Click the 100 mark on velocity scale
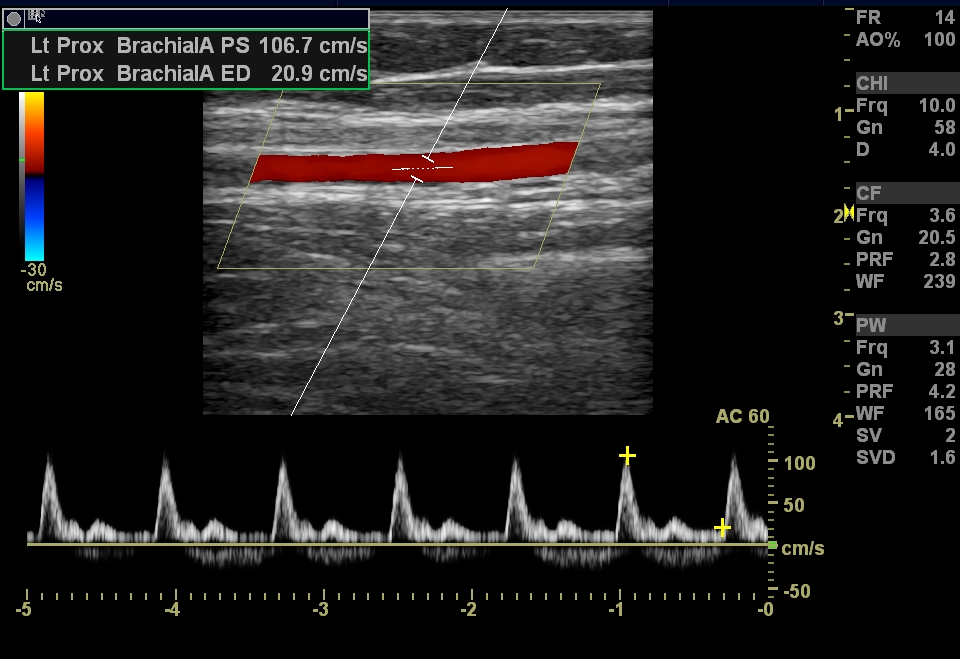The width and height of the screenshot is (960, 659). coord(801,464)
